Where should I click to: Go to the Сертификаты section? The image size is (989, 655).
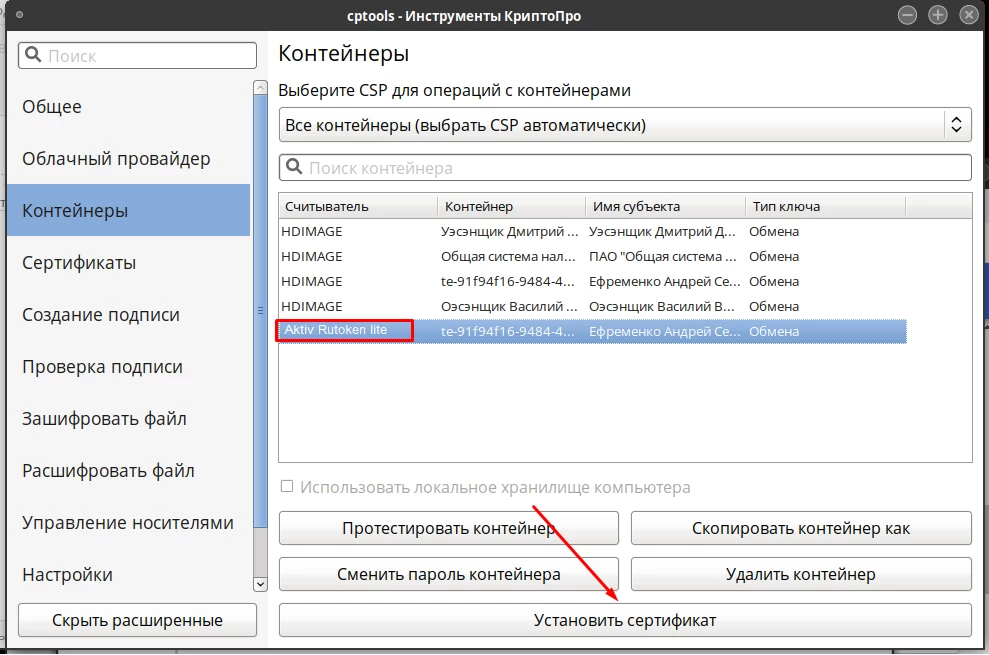[129, 263]
